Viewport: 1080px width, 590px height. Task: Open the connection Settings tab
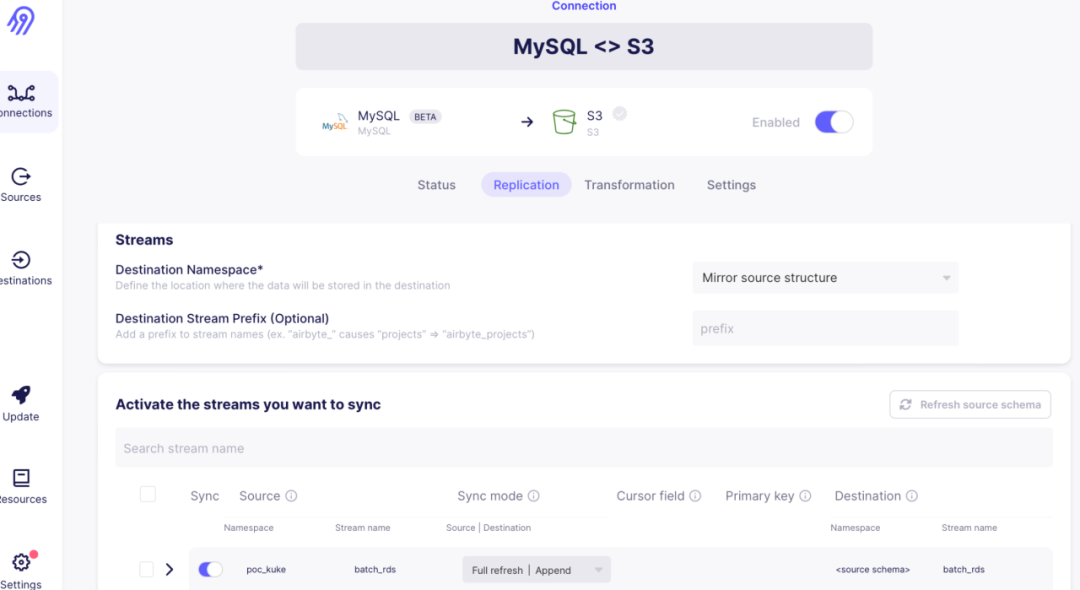click(x=731, y=185)
